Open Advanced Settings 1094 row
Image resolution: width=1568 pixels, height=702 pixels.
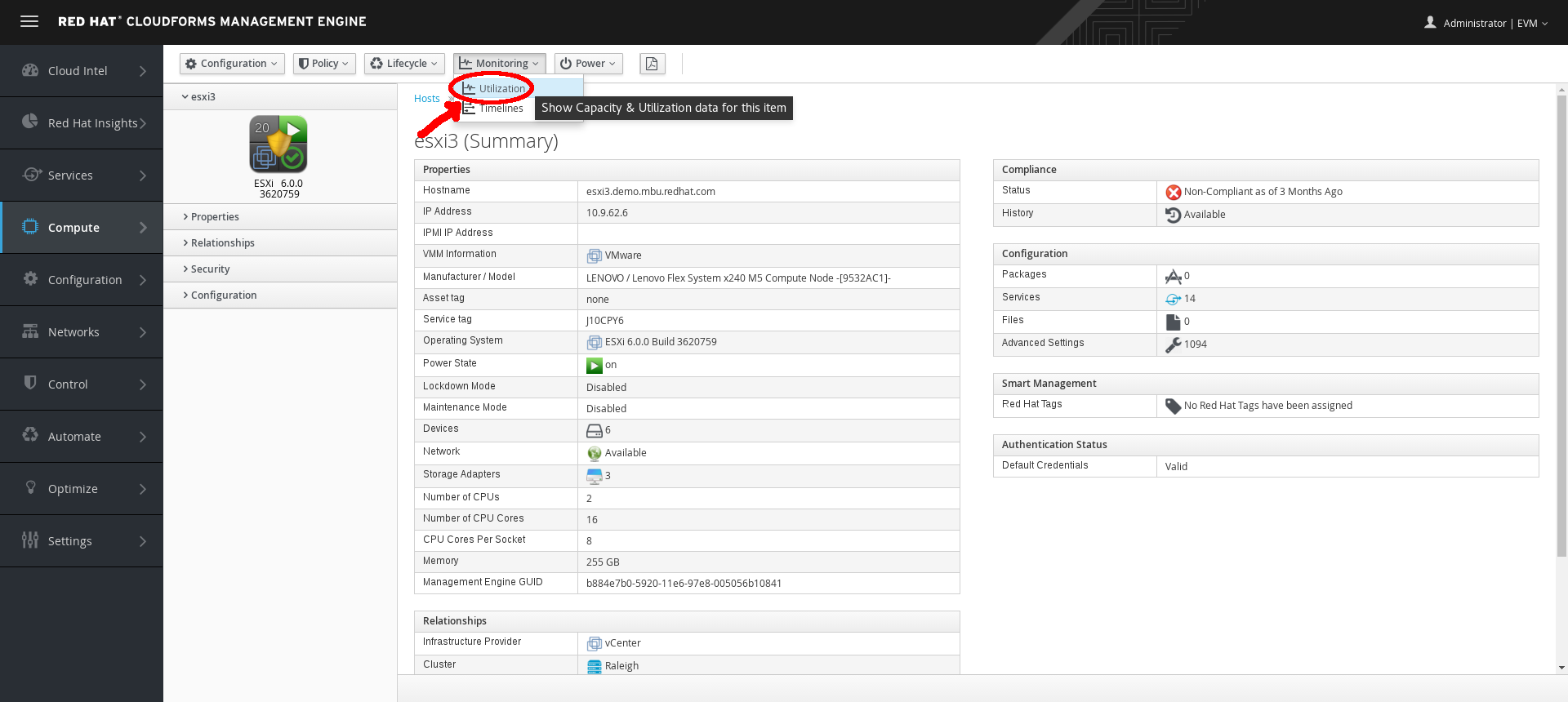pos(1266,344)
